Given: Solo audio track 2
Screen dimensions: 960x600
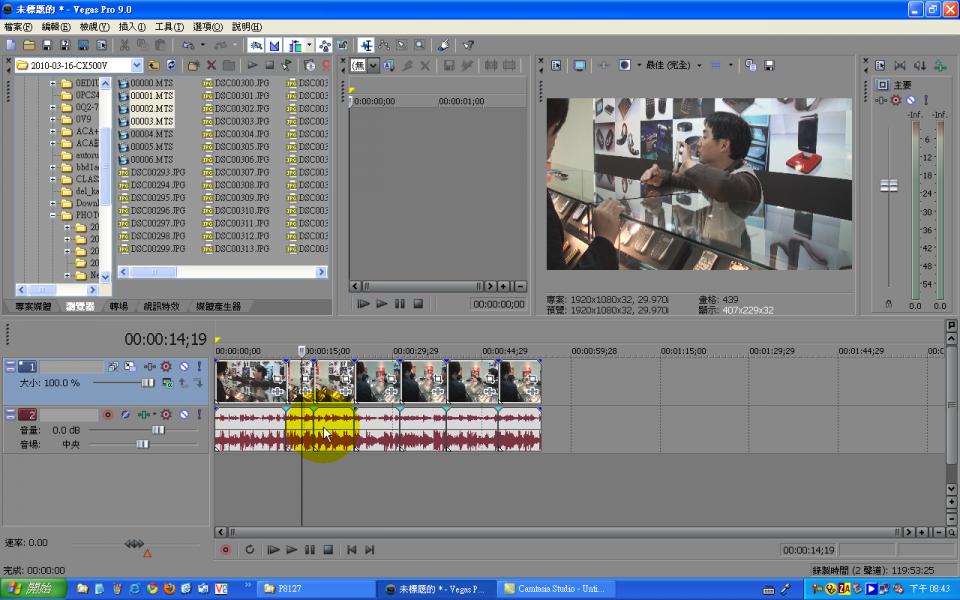Looking at the screenshot, I should click(x=198, y=414).
